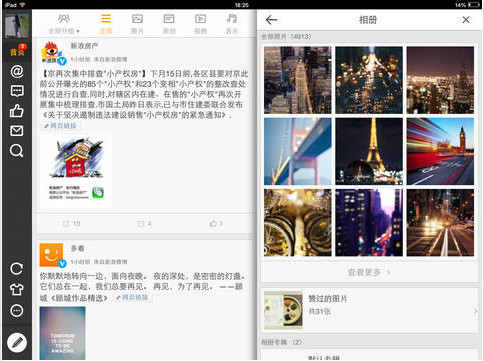Click the circular refresh icon
This screenshot has width=484, height=361.
17,269
